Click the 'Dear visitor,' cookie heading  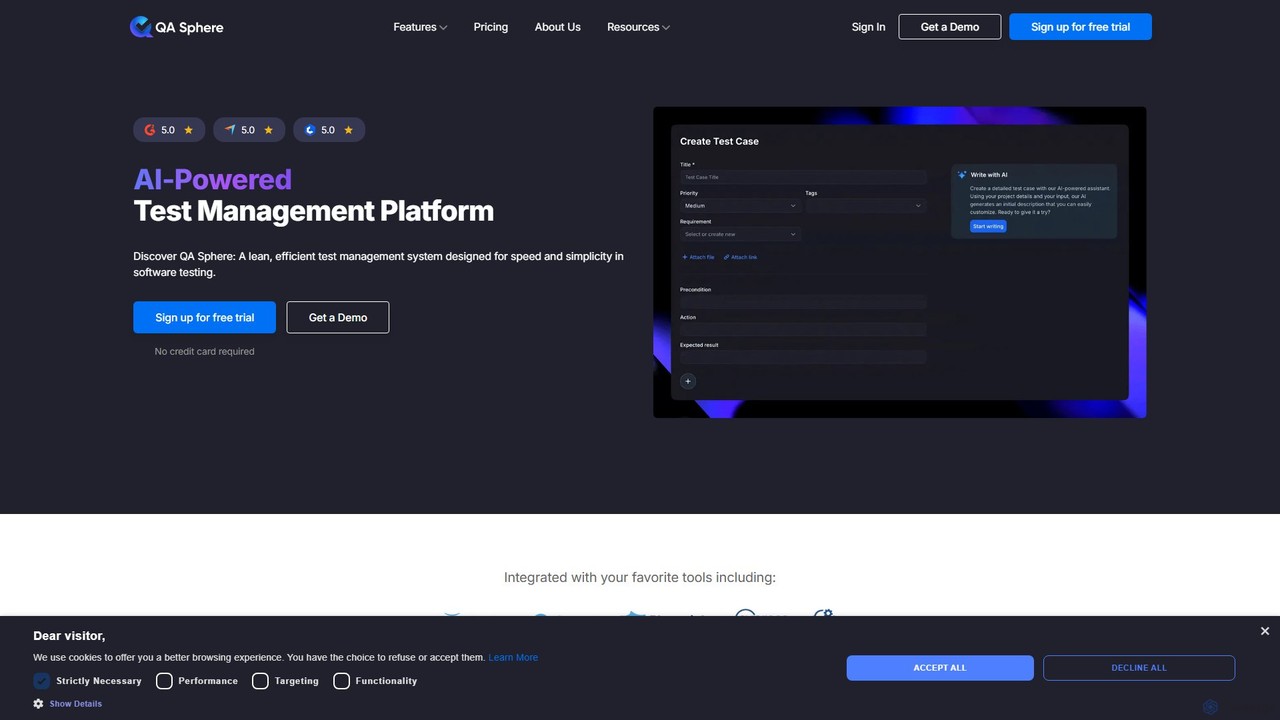click(69, 636)
